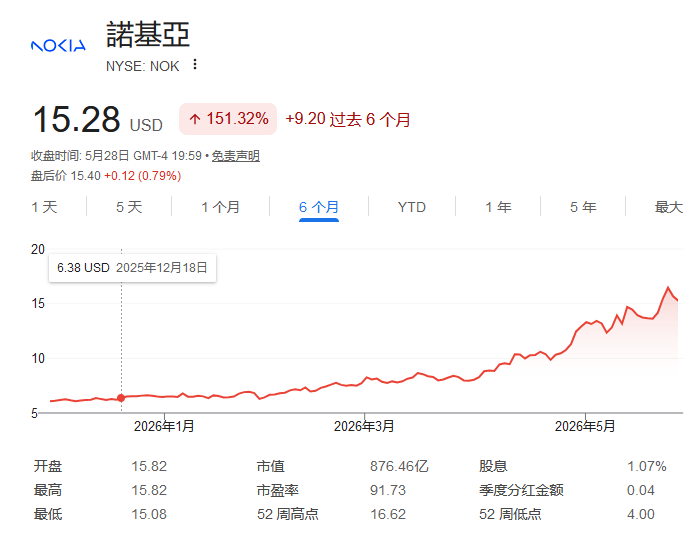Click the 52 周高点 value 16.62
The image size is (697, 544).
pyautogui.click(x=388, y=514)
